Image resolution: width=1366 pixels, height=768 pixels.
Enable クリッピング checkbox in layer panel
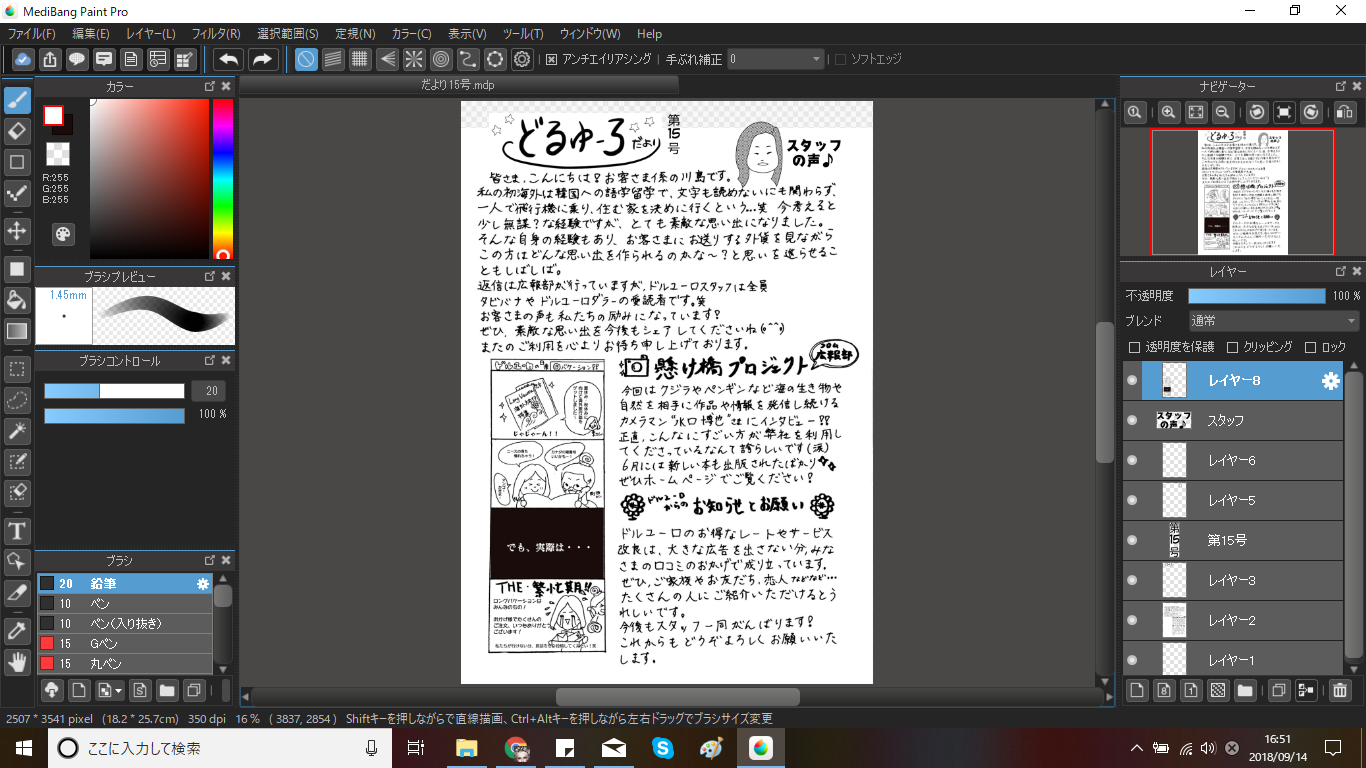click(x=1232, y=347)
